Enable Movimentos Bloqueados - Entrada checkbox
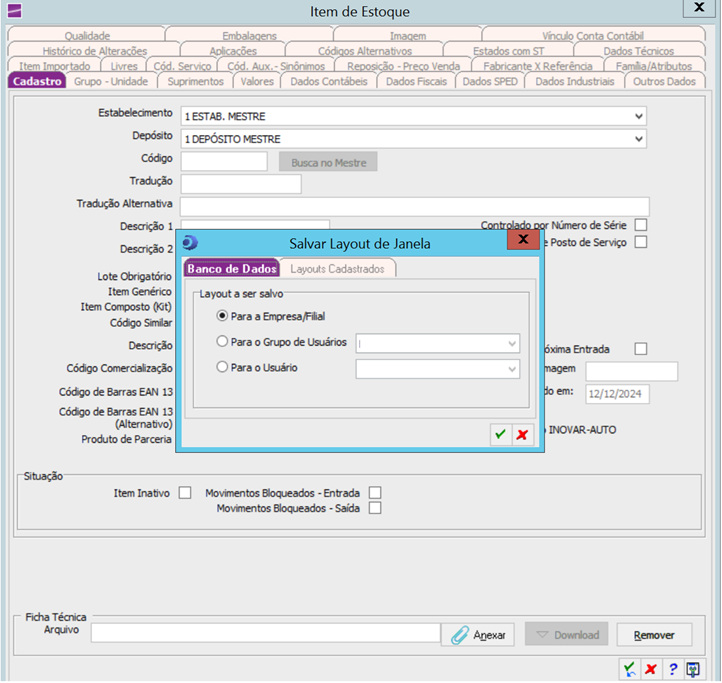The height and width of the screenshot is (683, 722). point(375,493)
